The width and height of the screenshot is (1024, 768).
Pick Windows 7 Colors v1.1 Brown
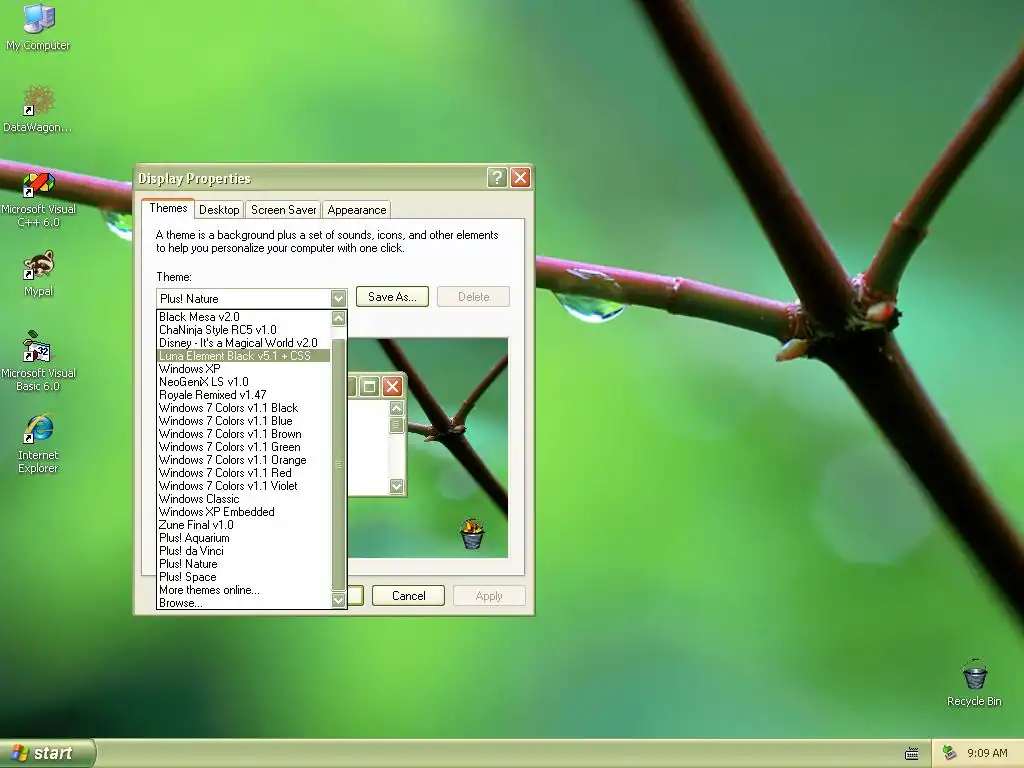pos(244,434)
